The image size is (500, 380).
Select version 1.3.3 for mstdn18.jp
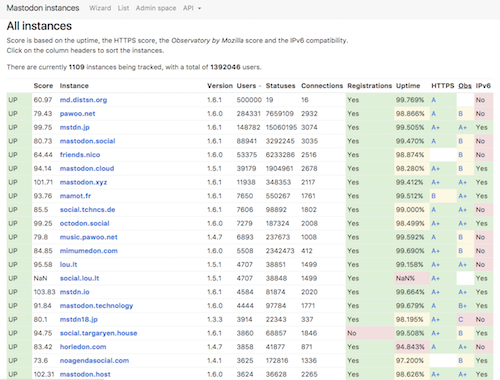[215, 319]
